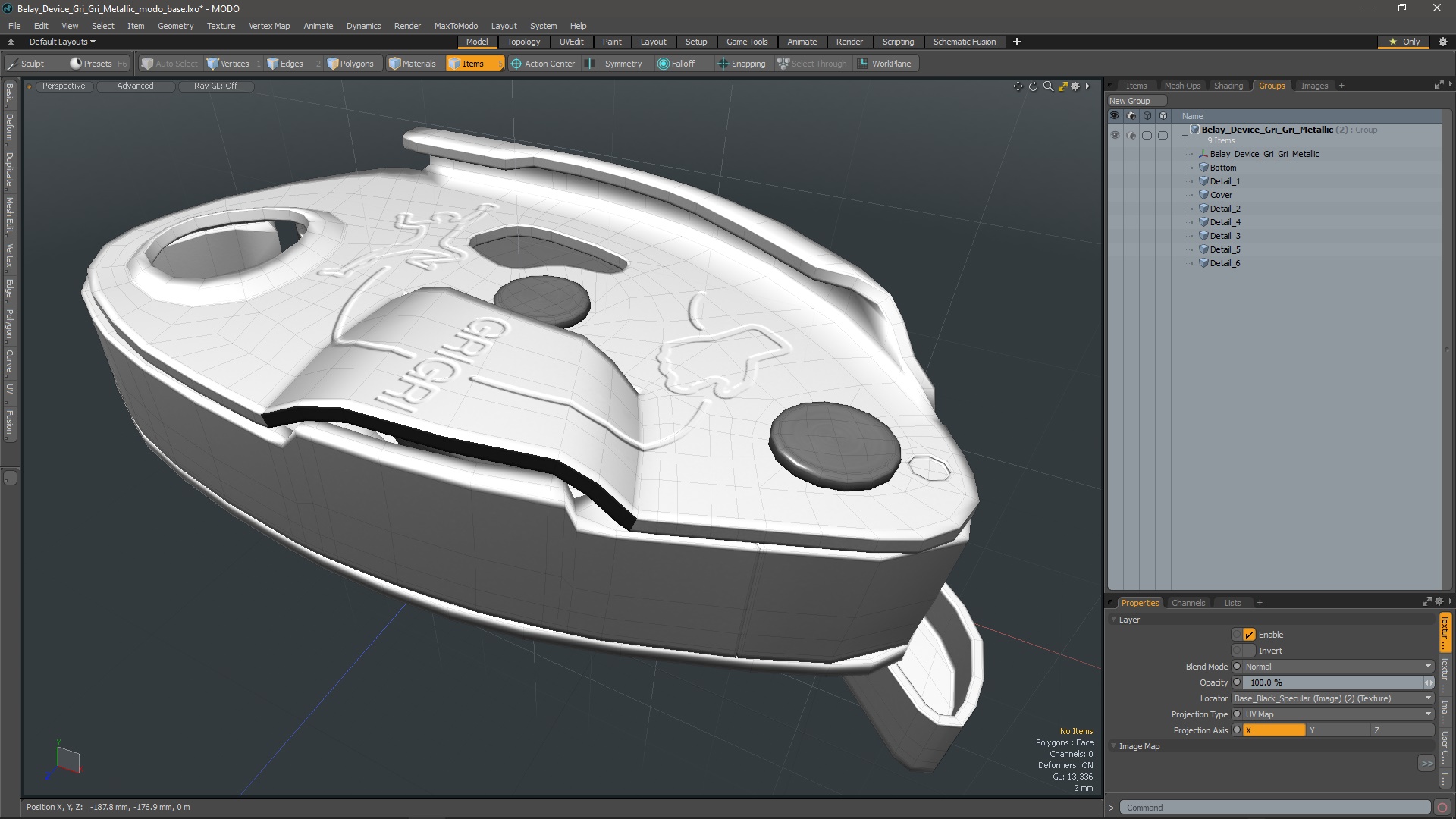Open the Perspective view type dropdown

coord(64,86)
